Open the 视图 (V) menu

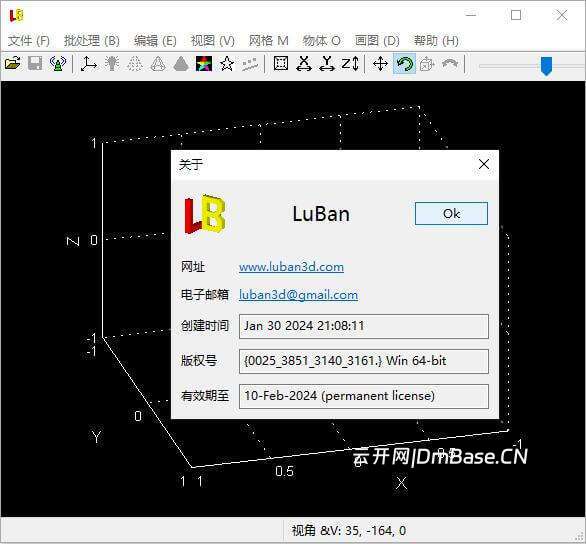pyautogui.click(x=213, y=40)
